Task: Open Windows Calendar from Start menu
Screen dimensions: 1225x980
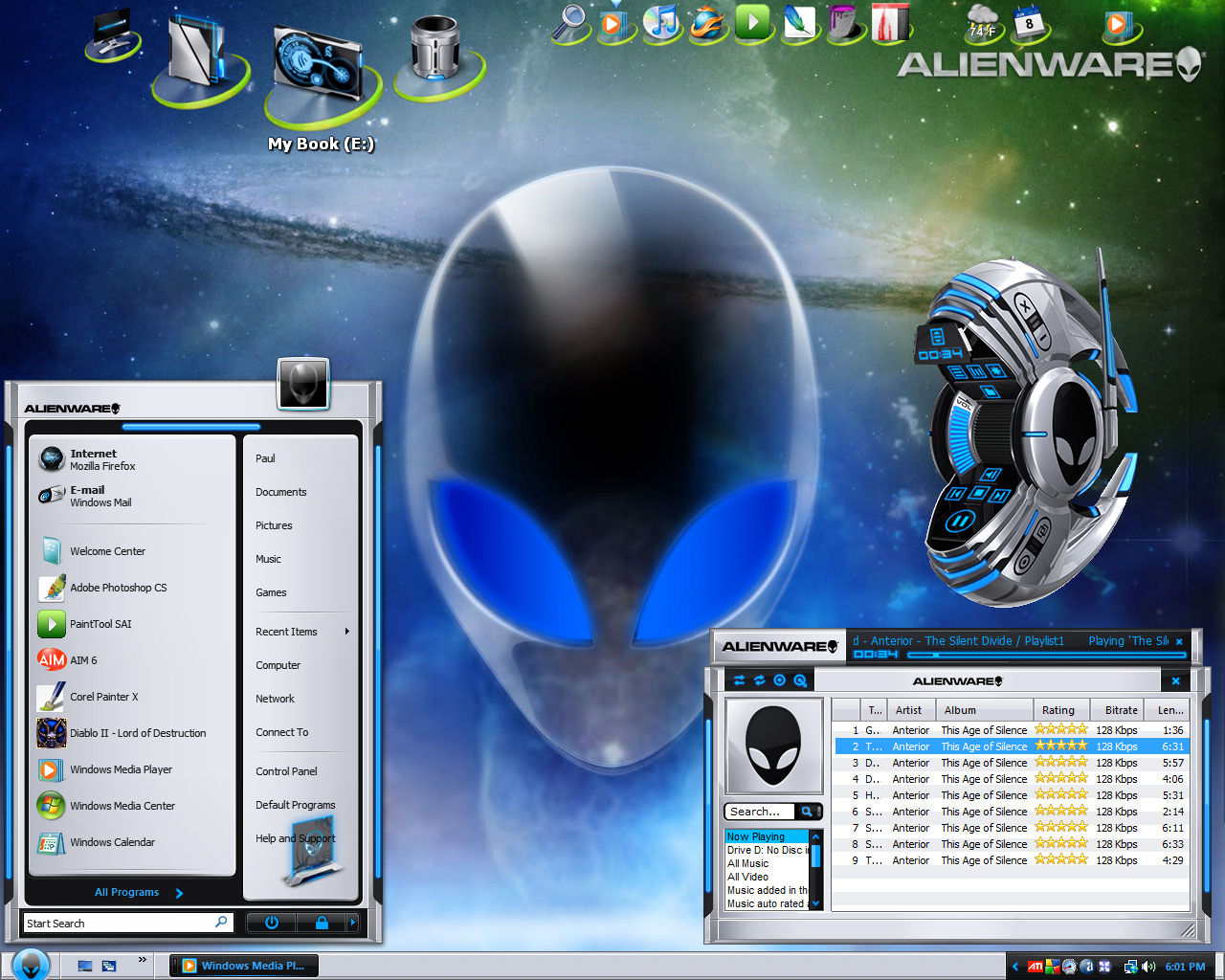Action: (x=132, y=842)
